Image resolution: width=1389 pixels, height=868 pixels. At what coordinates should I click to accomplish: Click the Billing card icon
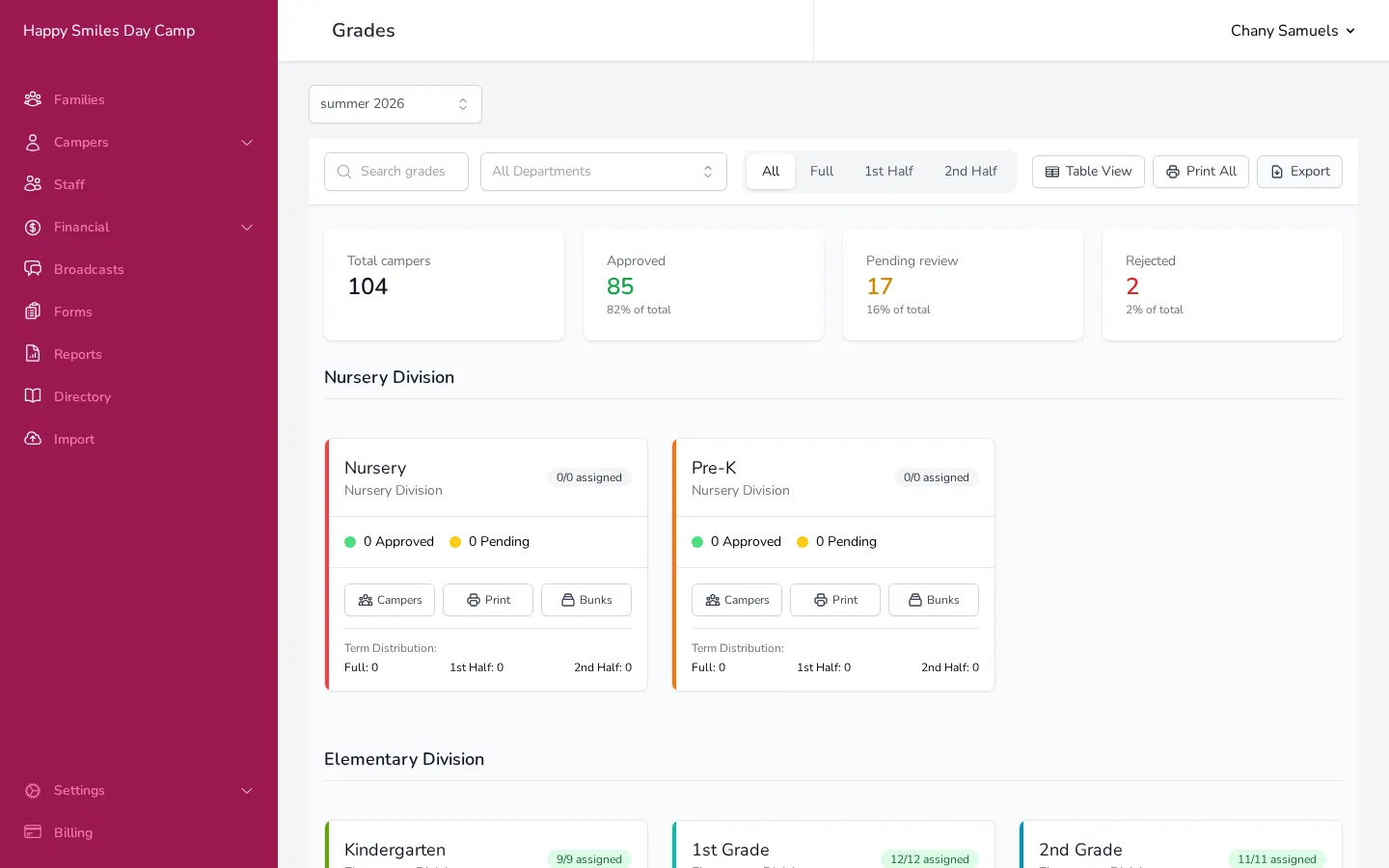[x=33, y=832]
